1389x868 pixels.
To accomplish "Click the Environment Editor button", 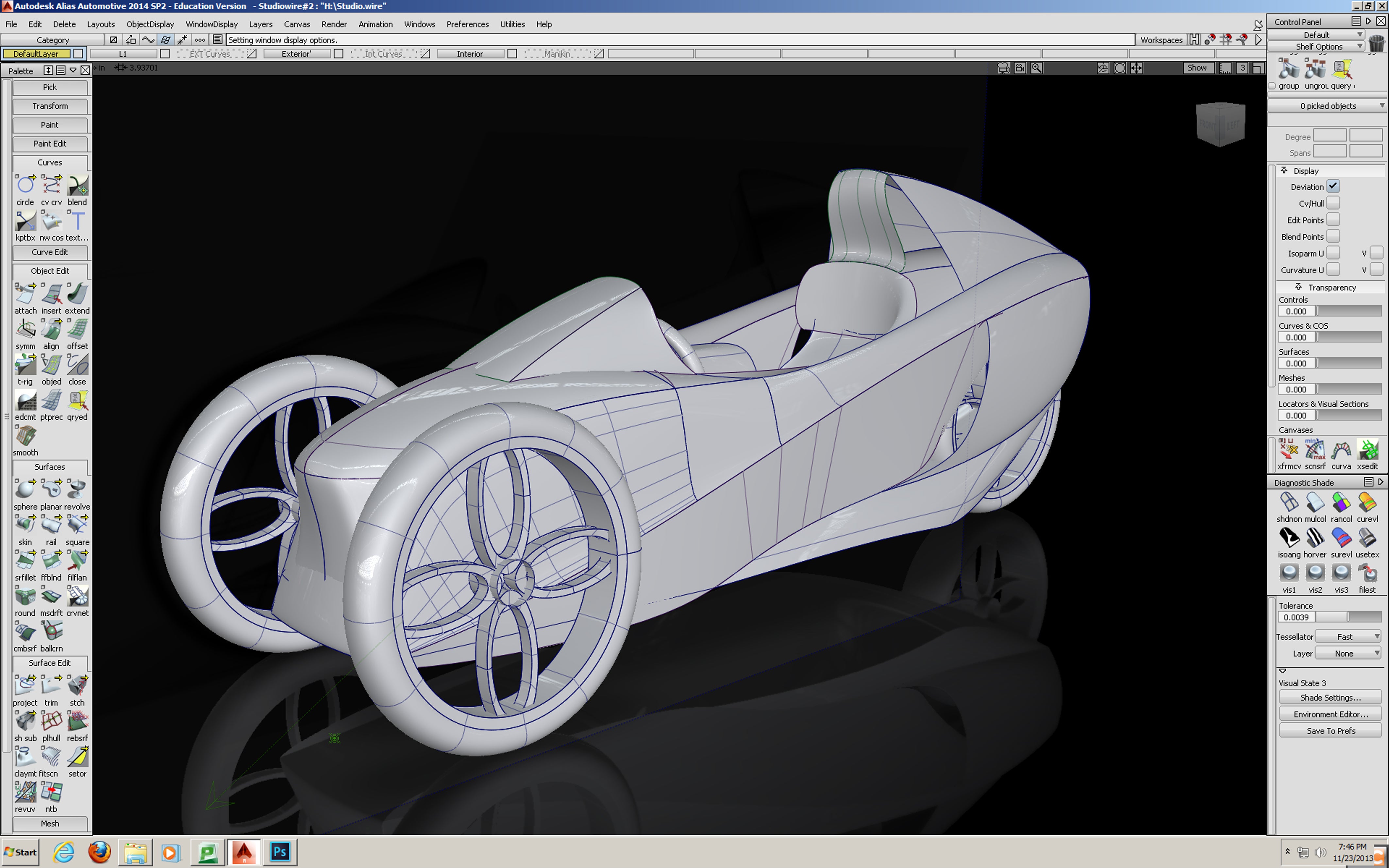I will click(1330, 714).
